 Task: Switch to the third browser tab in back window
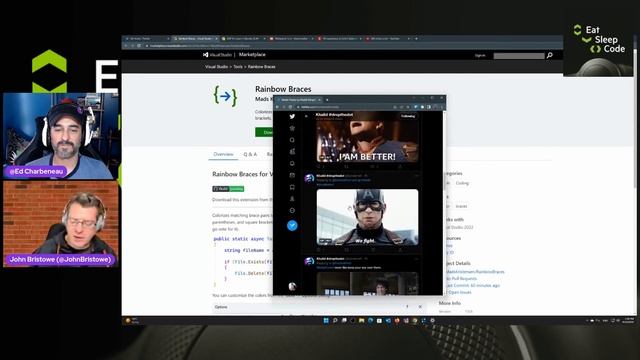[x=243, y=38]
